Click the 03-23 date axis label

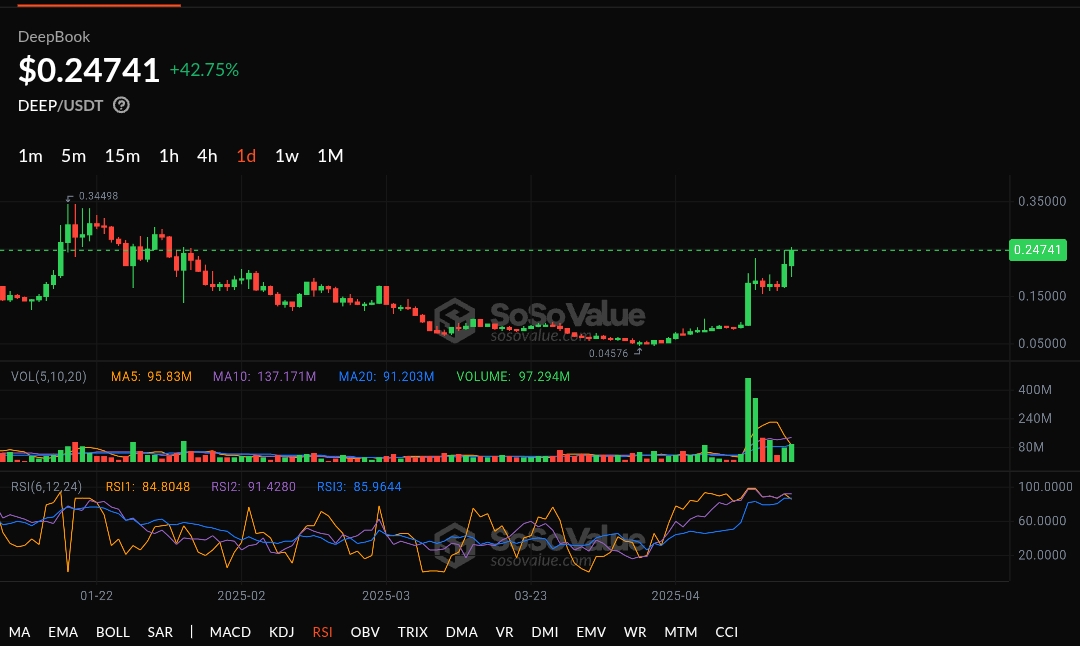coord(530,596)
